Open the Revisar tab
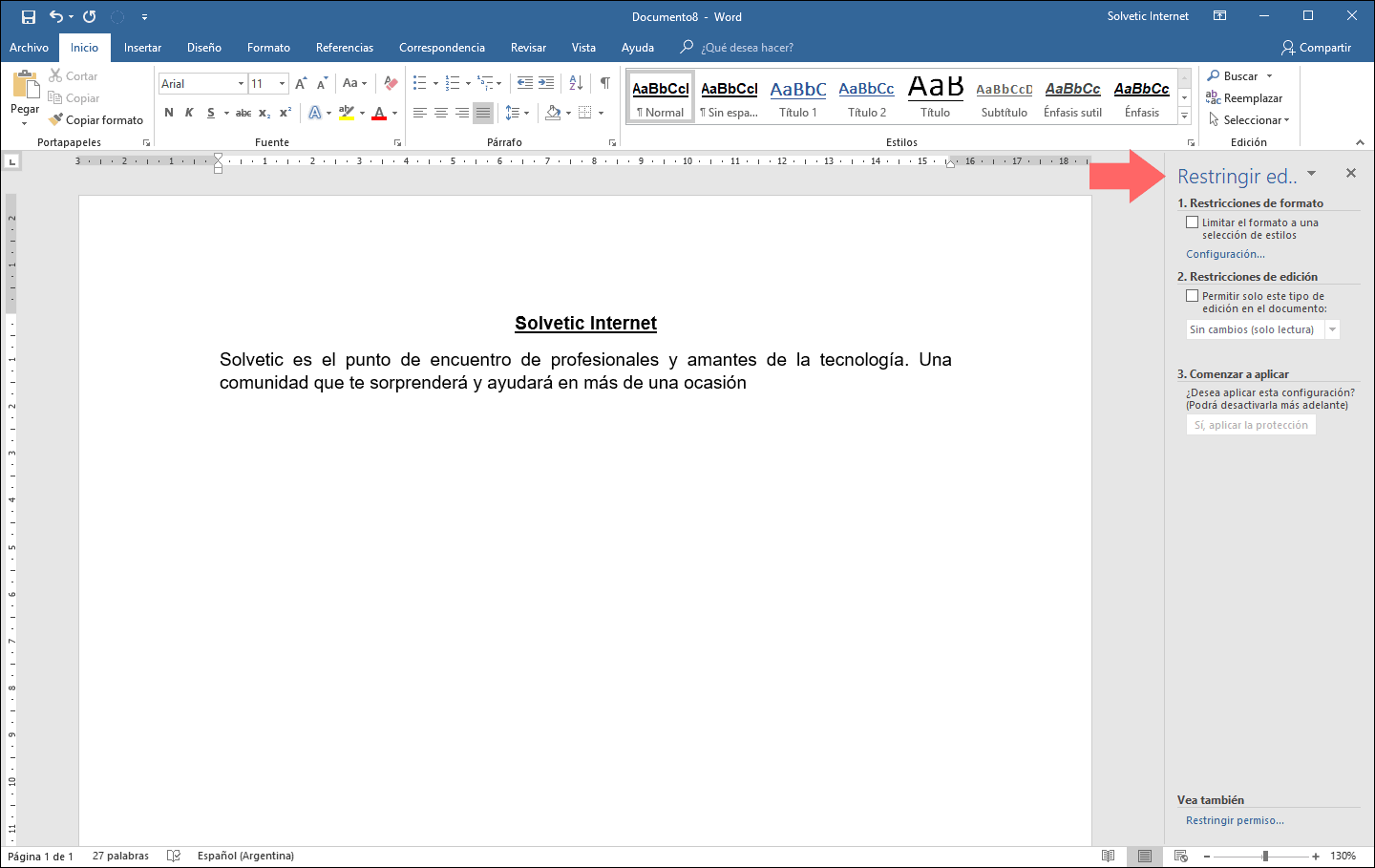Screen dimensions: 1375x868 click(528, 48)
